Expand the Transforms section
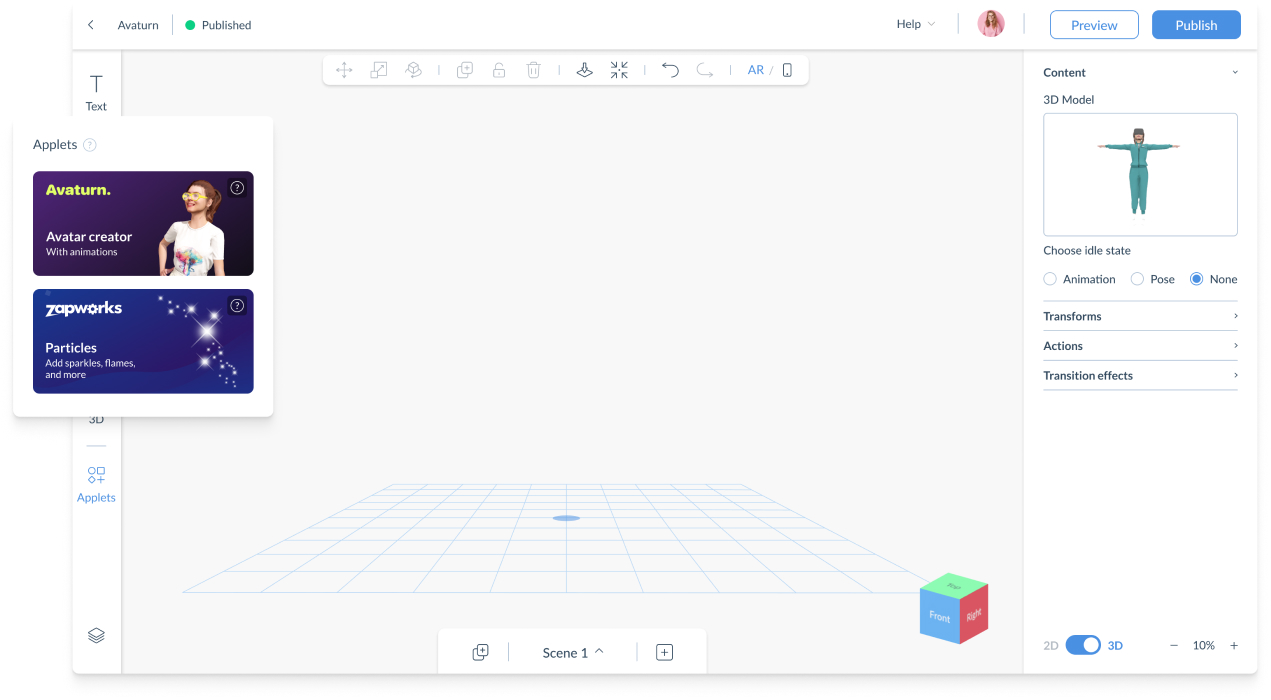This screenshot has width=1271, height=700. pos(1140,316)
